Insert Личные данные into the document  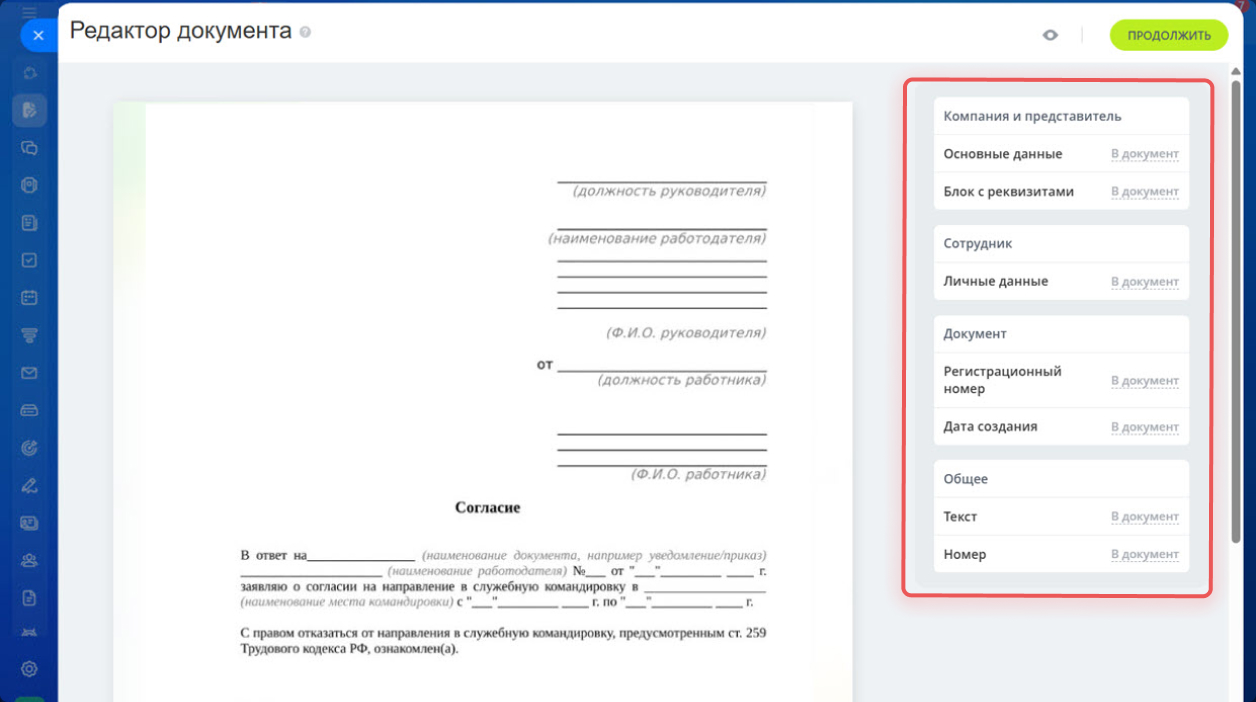[x=1144, y=282]
